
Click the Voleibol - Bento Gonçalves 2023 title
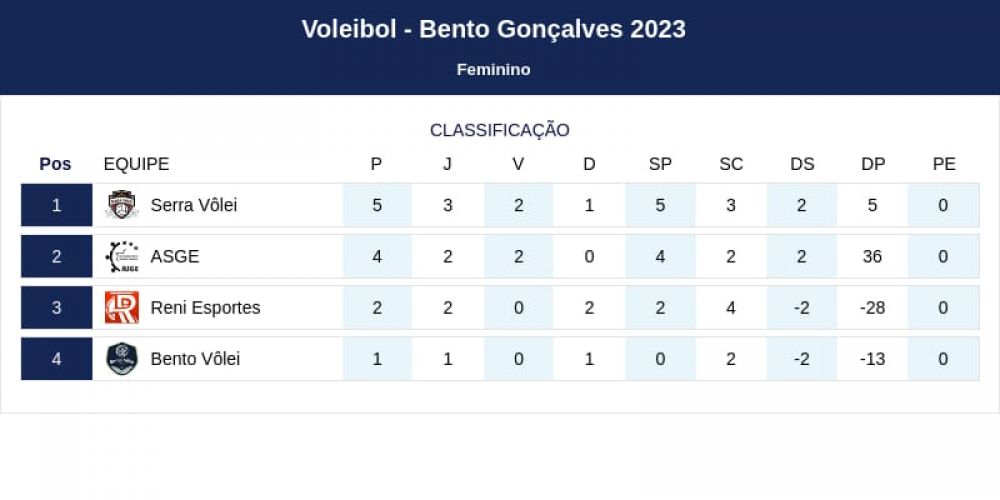(494, 29)
